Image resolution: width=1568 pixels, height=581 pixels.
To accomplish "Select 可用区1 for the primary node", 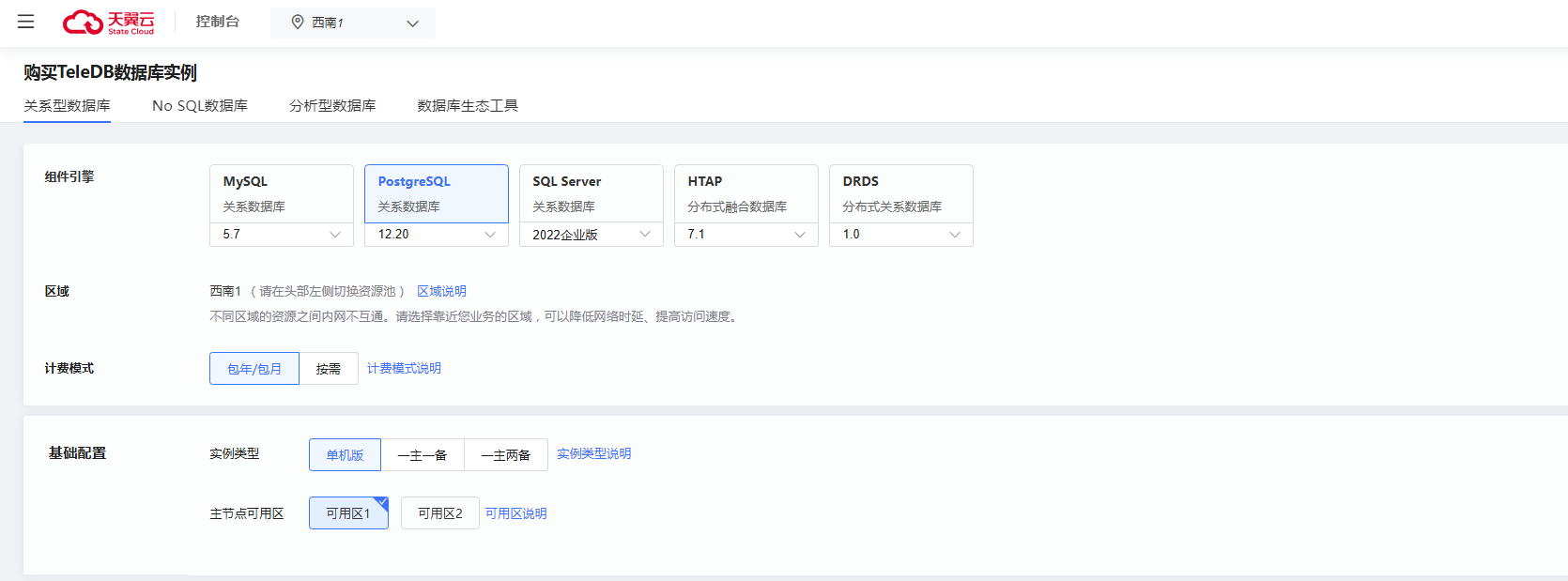I will [x=348, y=513].
